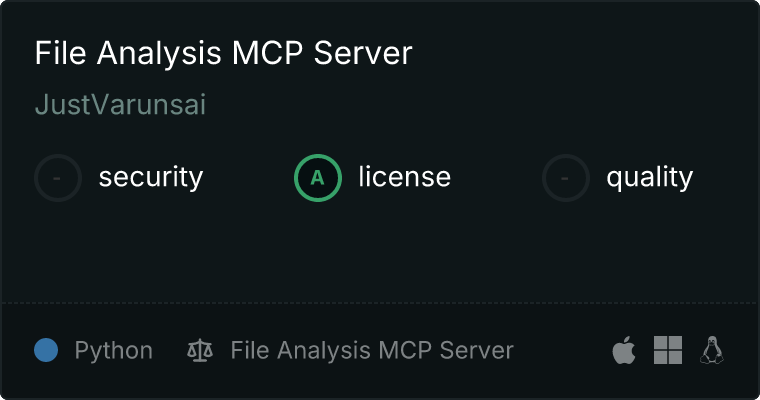Click the blue Python language dot
760x400 pixels.
click(46, 350)
